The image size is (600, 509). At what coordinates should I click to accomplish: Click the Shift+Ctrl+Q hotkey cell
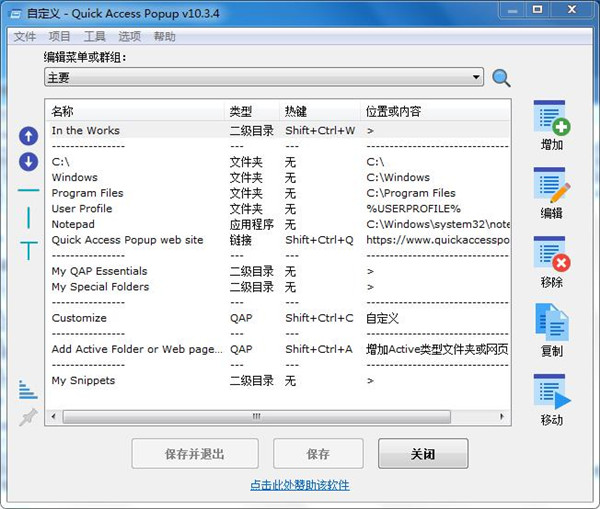[x=319, y=240]
